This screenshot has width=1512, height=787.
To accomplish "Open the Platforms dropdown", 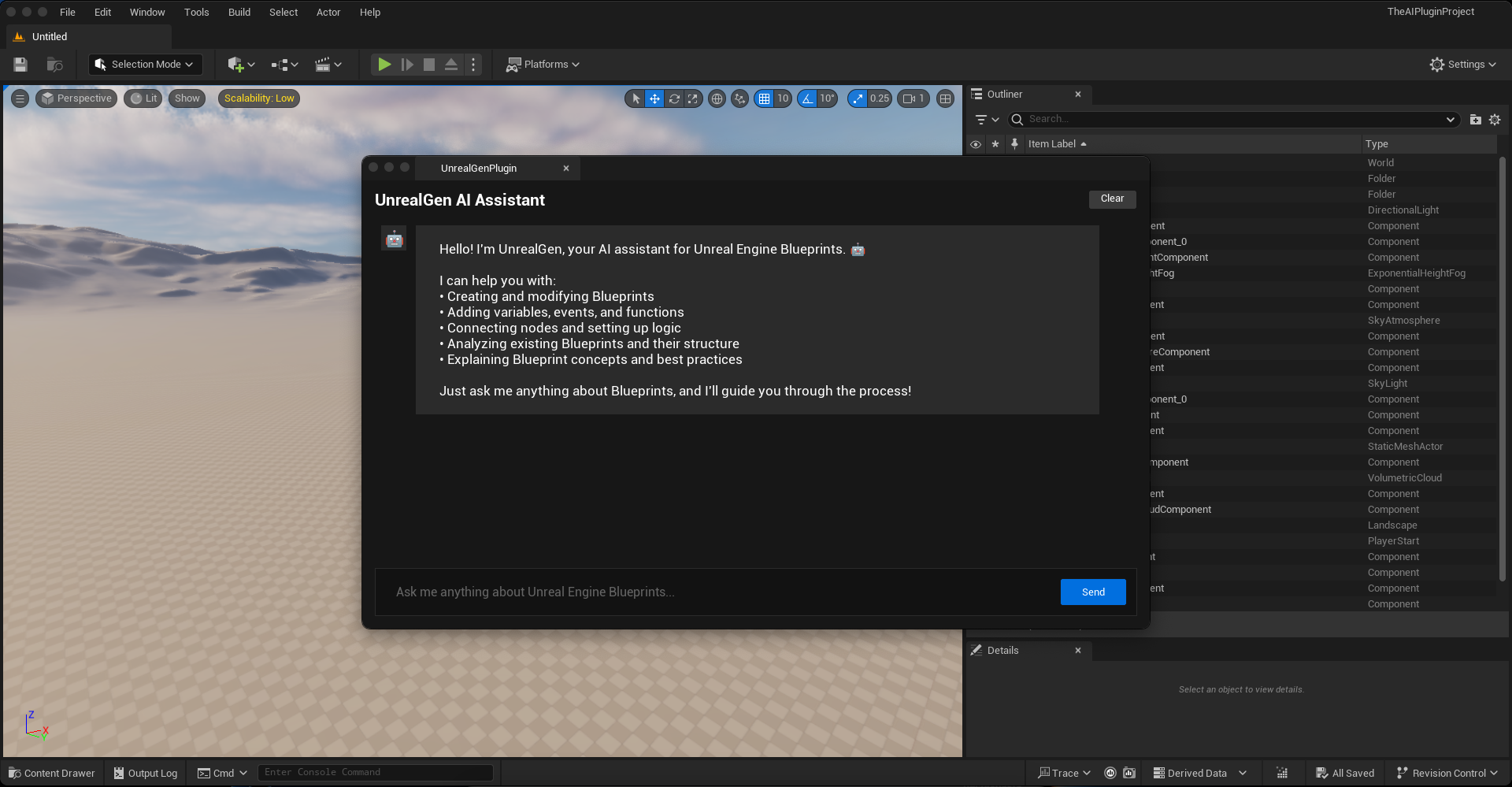I will (x=543, y=65).
